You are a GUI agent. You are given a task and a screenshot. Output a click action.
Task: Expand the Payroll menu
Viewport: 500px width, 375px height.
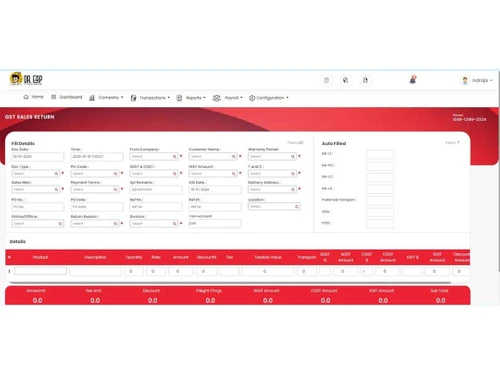pyautogui.click(x=228, y=98)
